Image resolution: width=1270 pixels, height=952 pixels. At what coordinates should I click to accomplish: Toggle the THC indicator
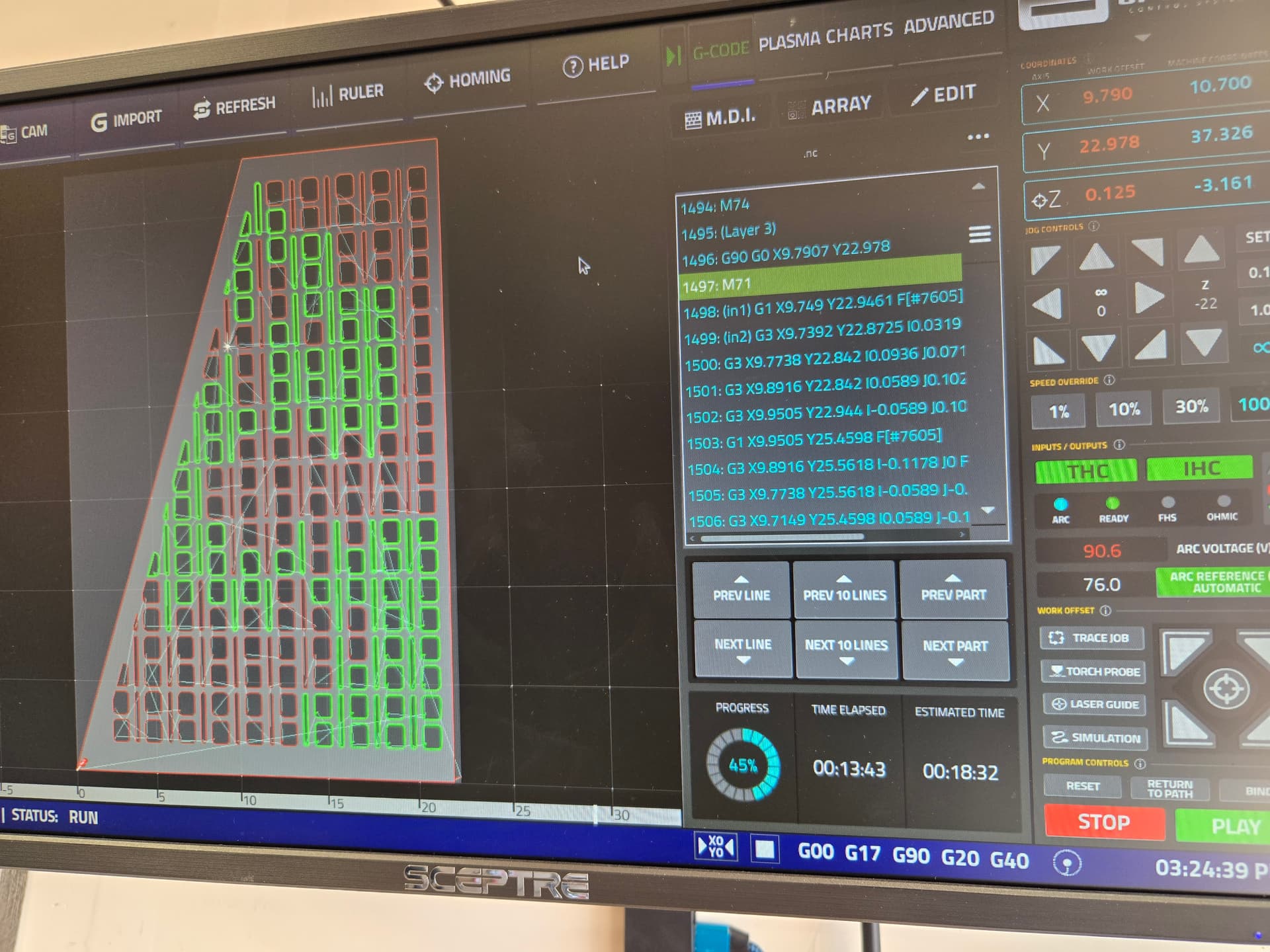pyautogui.click(x=1086, y=471)
